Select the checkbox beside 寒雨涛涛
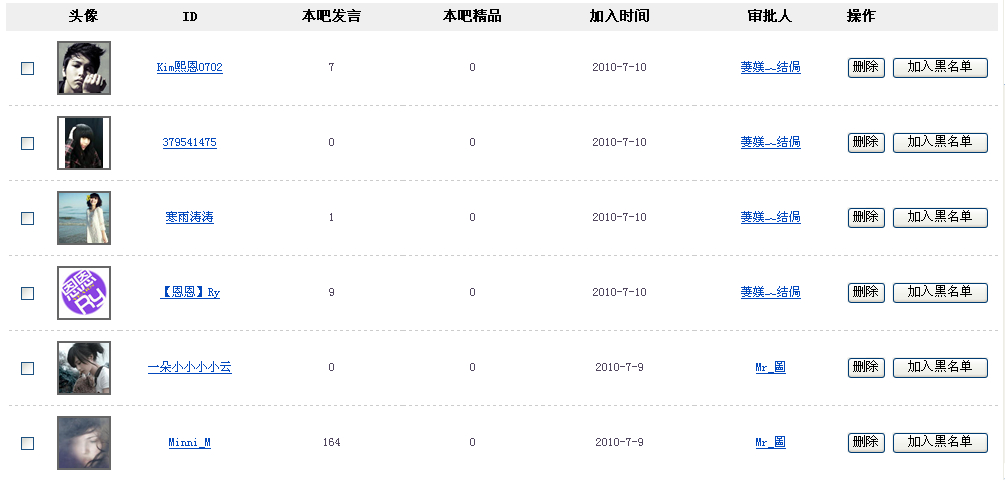1005x480 pixels. (x=28, y=219)
